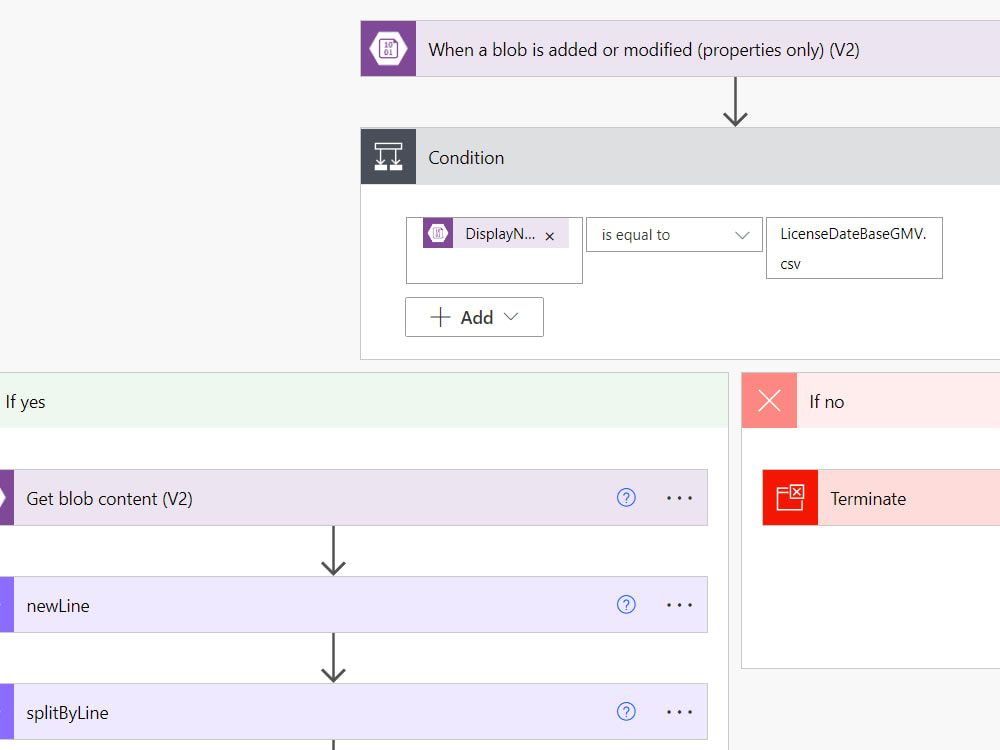The height and width of the screenshot is (750, 1000).
Task: Click the DisplayName dynamic content token
Action: coord(487,235)
